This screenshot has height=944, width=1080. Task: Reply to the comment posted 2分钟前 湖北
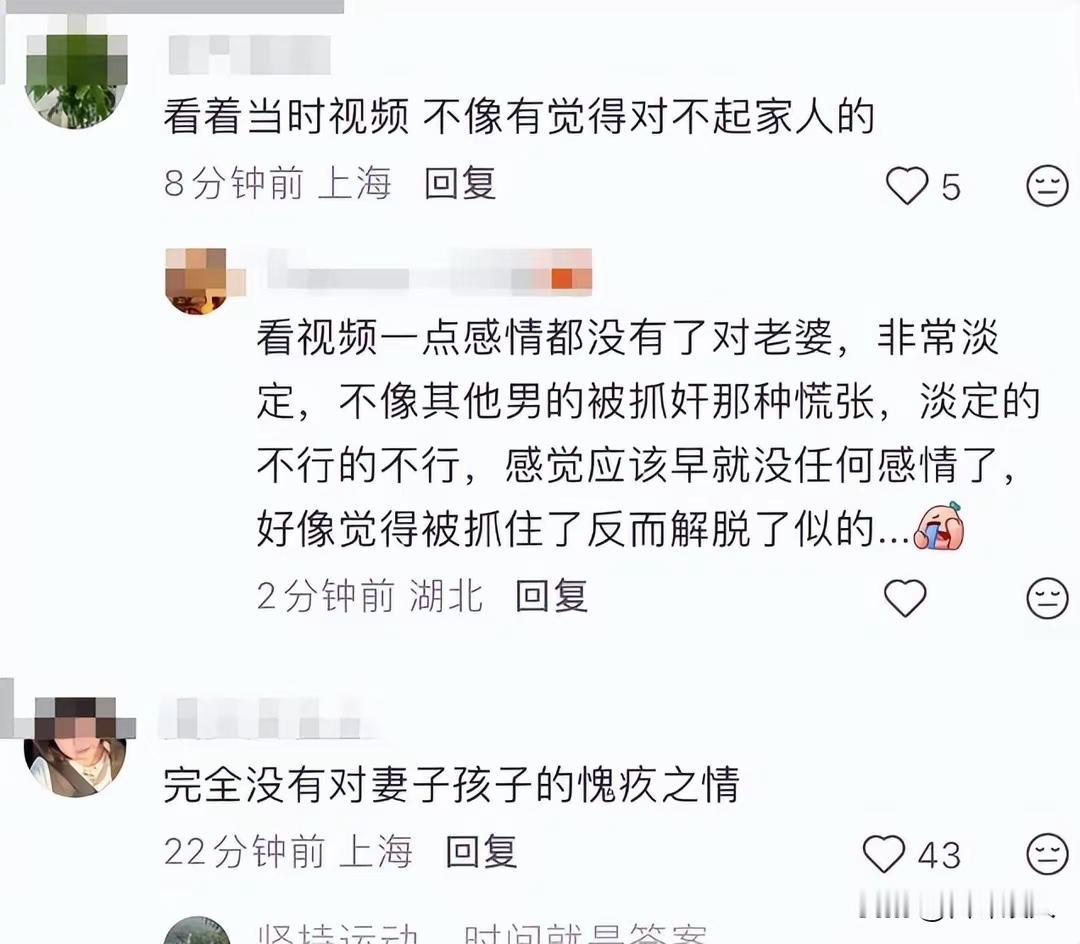[552, 596]
